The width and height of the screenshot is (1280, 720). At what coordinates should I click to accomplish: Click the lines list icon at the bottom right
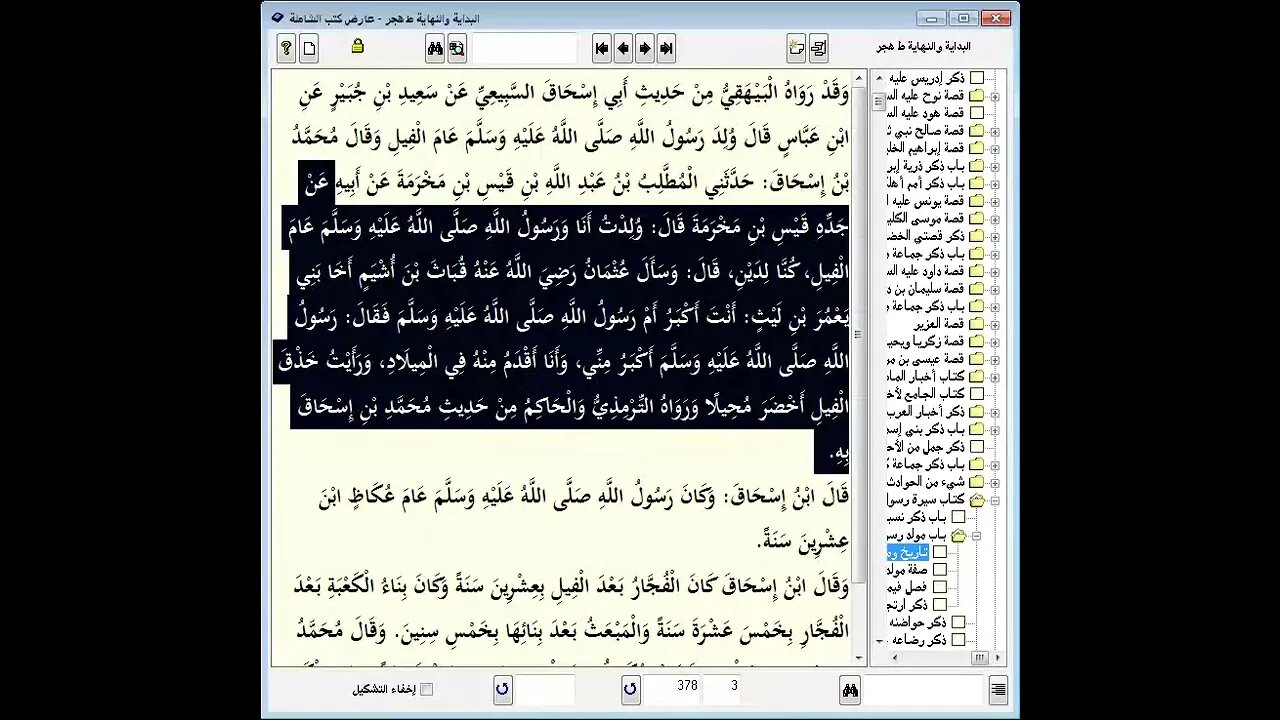coord(997,689)
